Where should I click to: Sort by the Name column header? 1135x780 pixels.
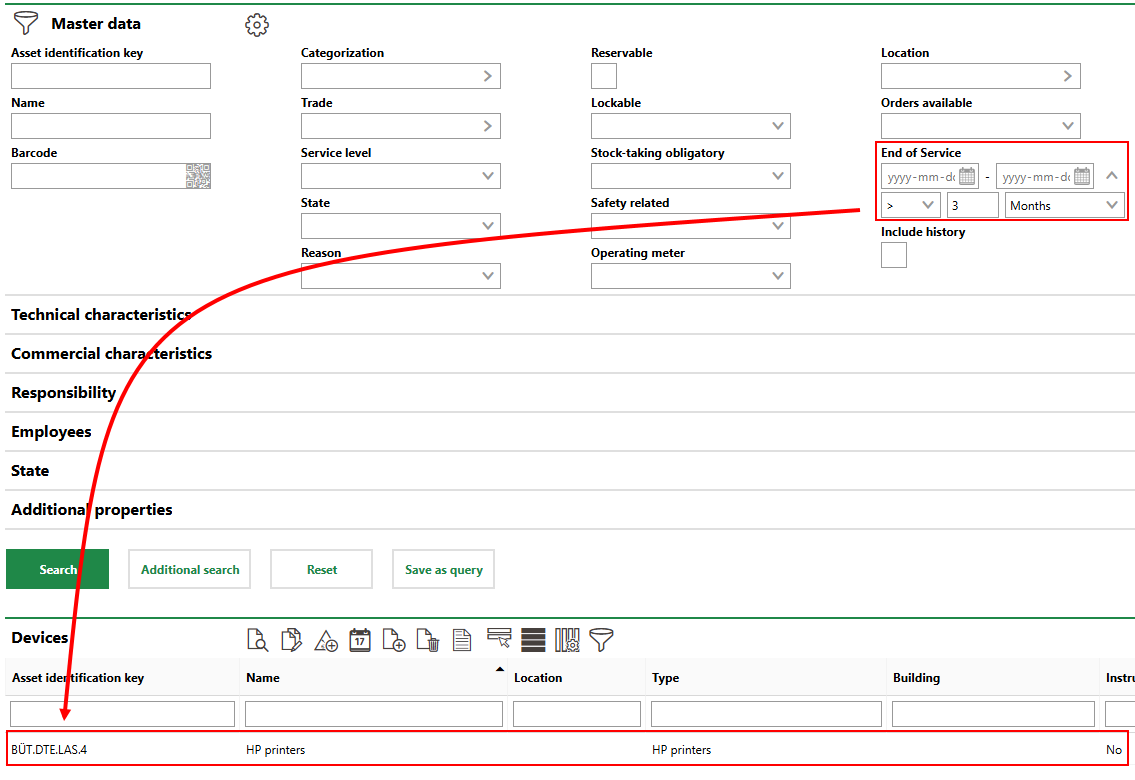(x=263, y=678)
